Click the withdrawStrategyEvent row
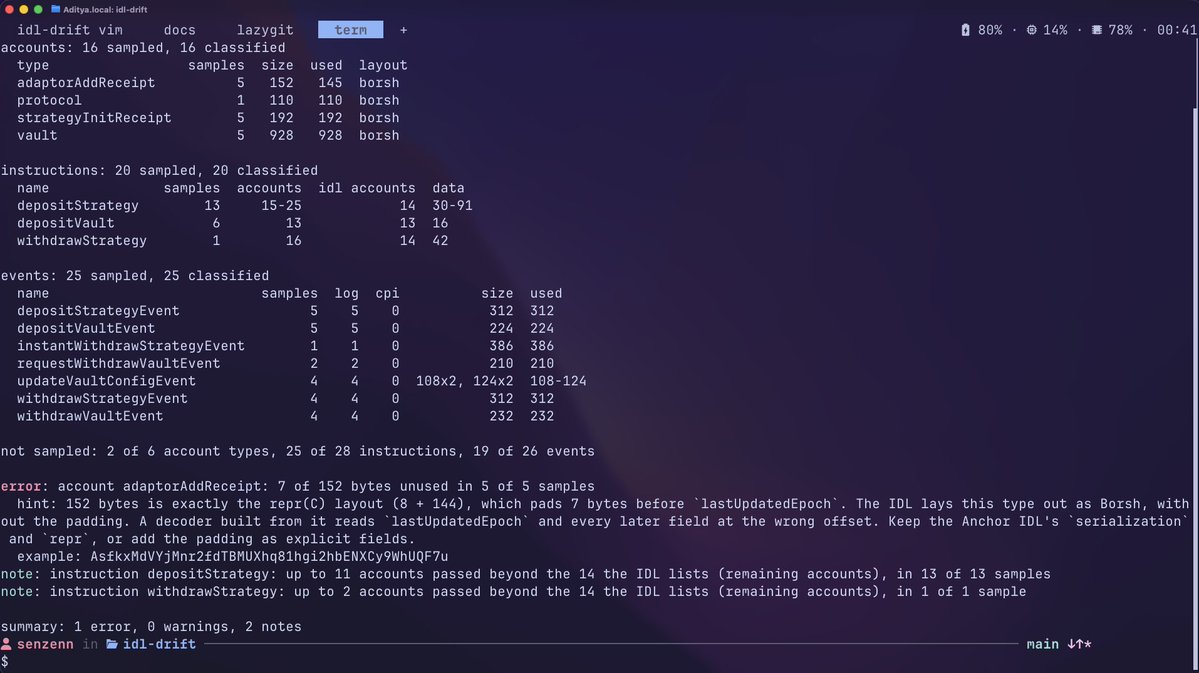 (x=285, y=399)
